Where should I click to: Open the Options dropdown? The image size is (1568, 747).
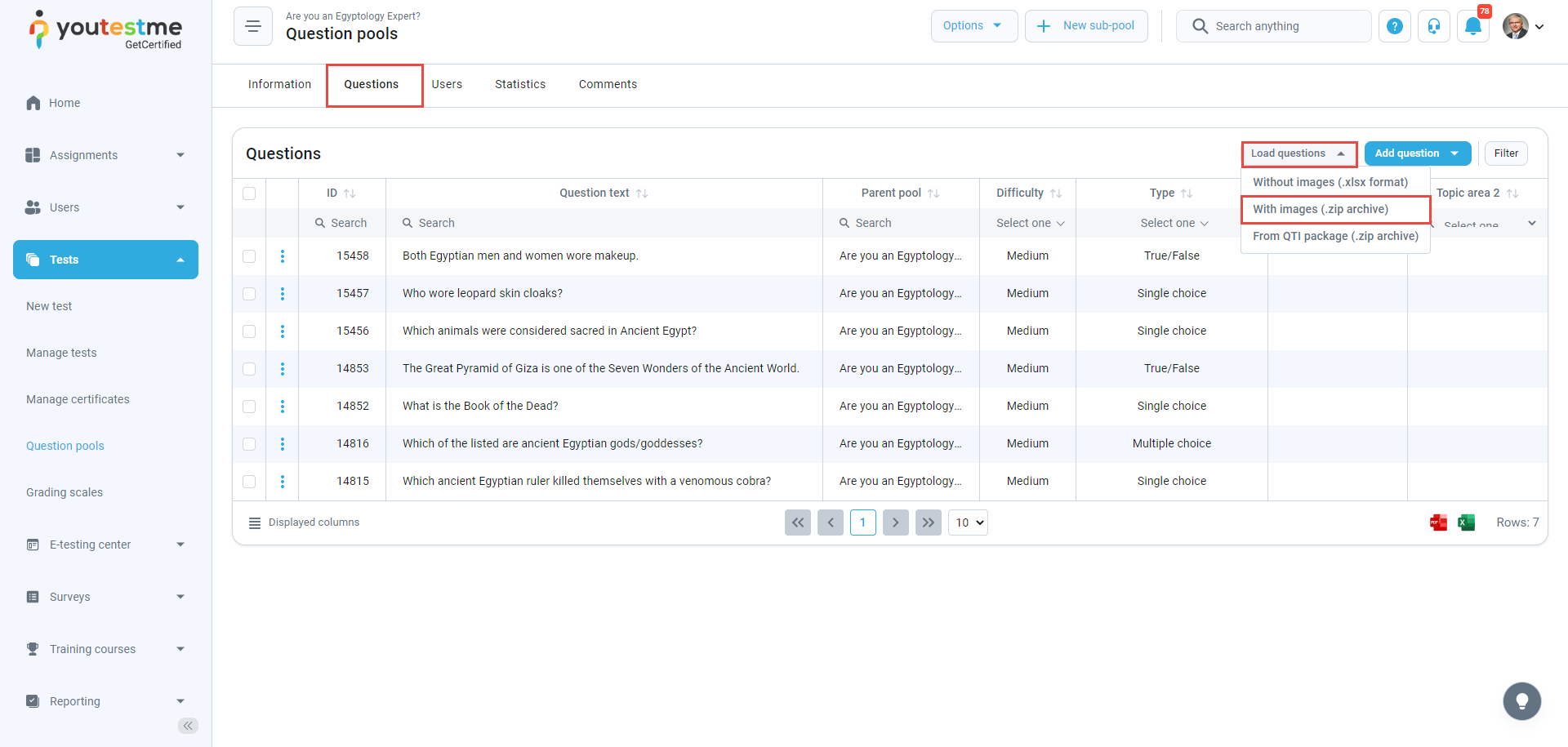[973, 26]
